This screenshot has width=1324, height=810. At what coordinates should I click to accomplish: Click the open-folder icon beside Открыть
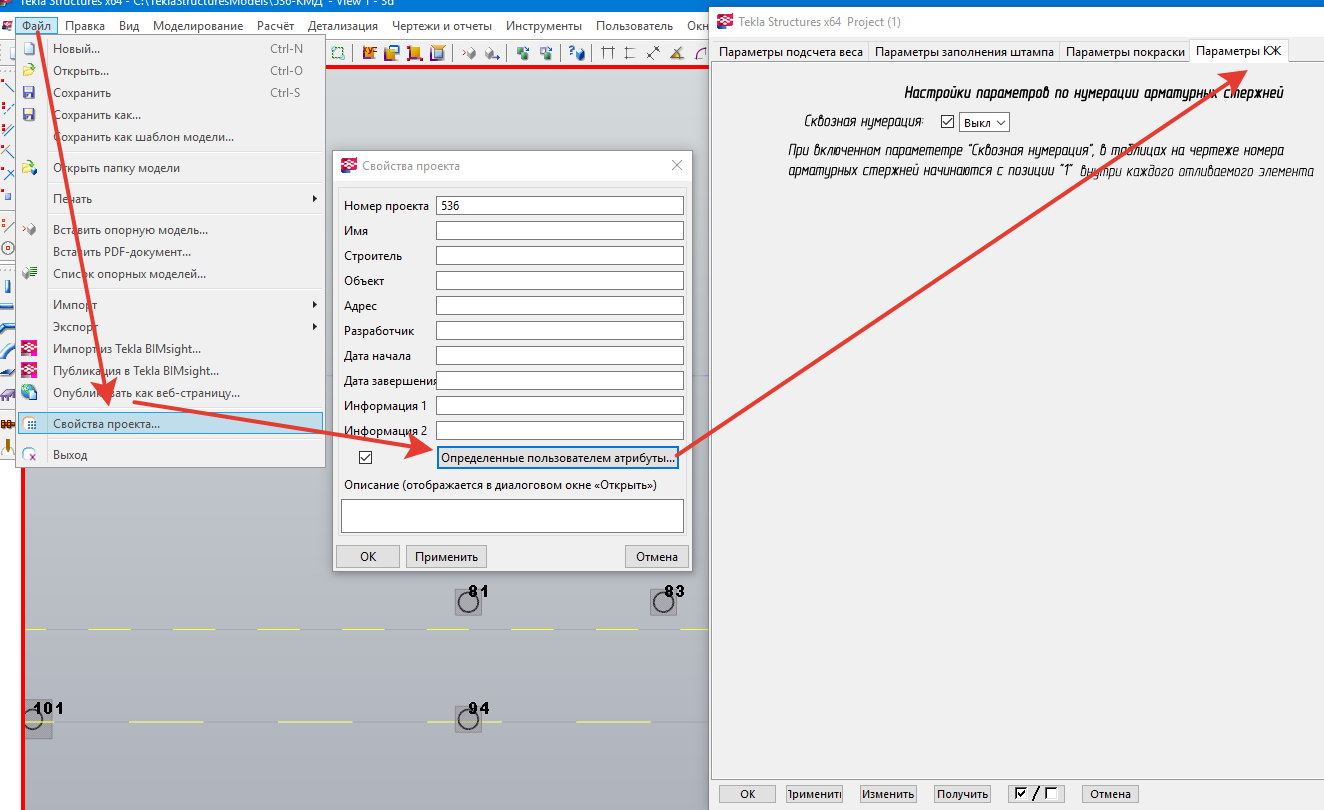pyautogui.click(x=29, y=71)
